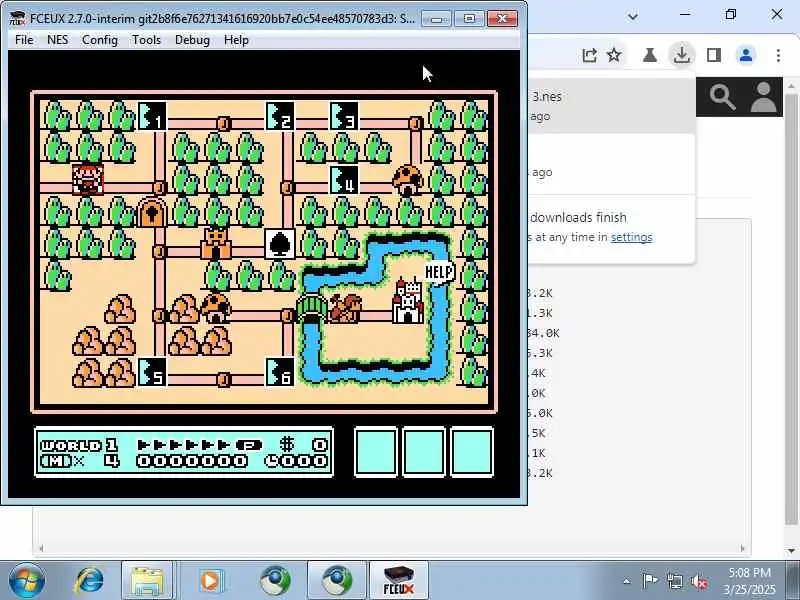Click the taskbar clock showing 5:08 PM

[x=749, y=581]
